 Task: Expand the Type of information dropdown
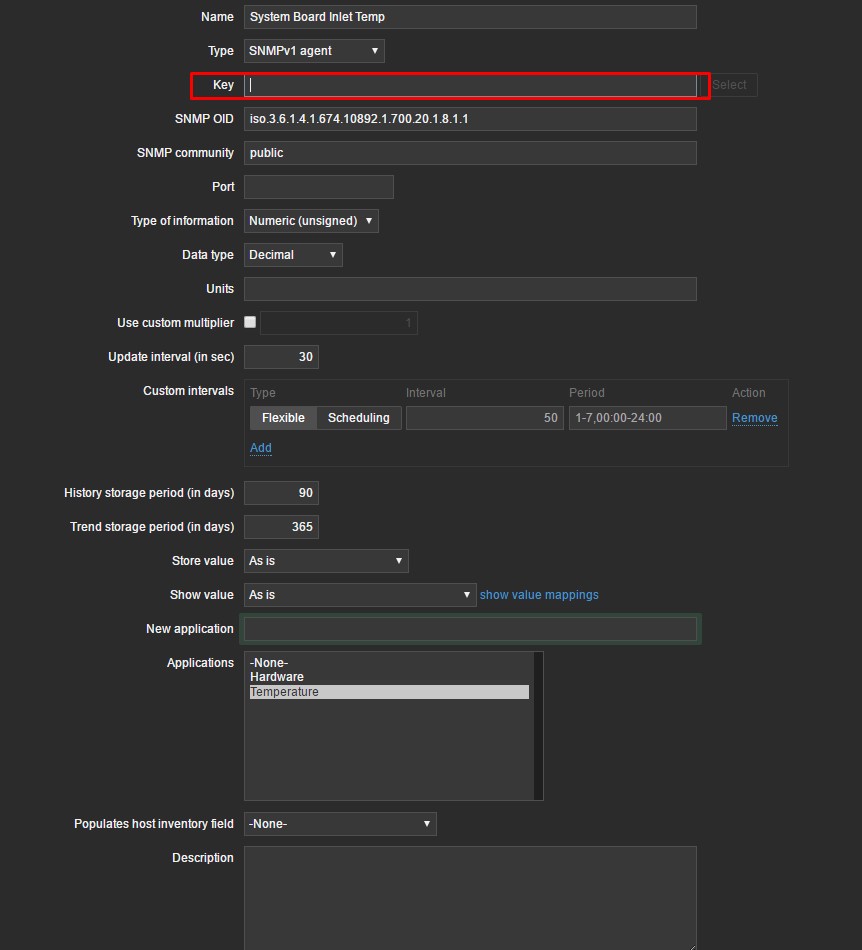(x=311, y=221)
